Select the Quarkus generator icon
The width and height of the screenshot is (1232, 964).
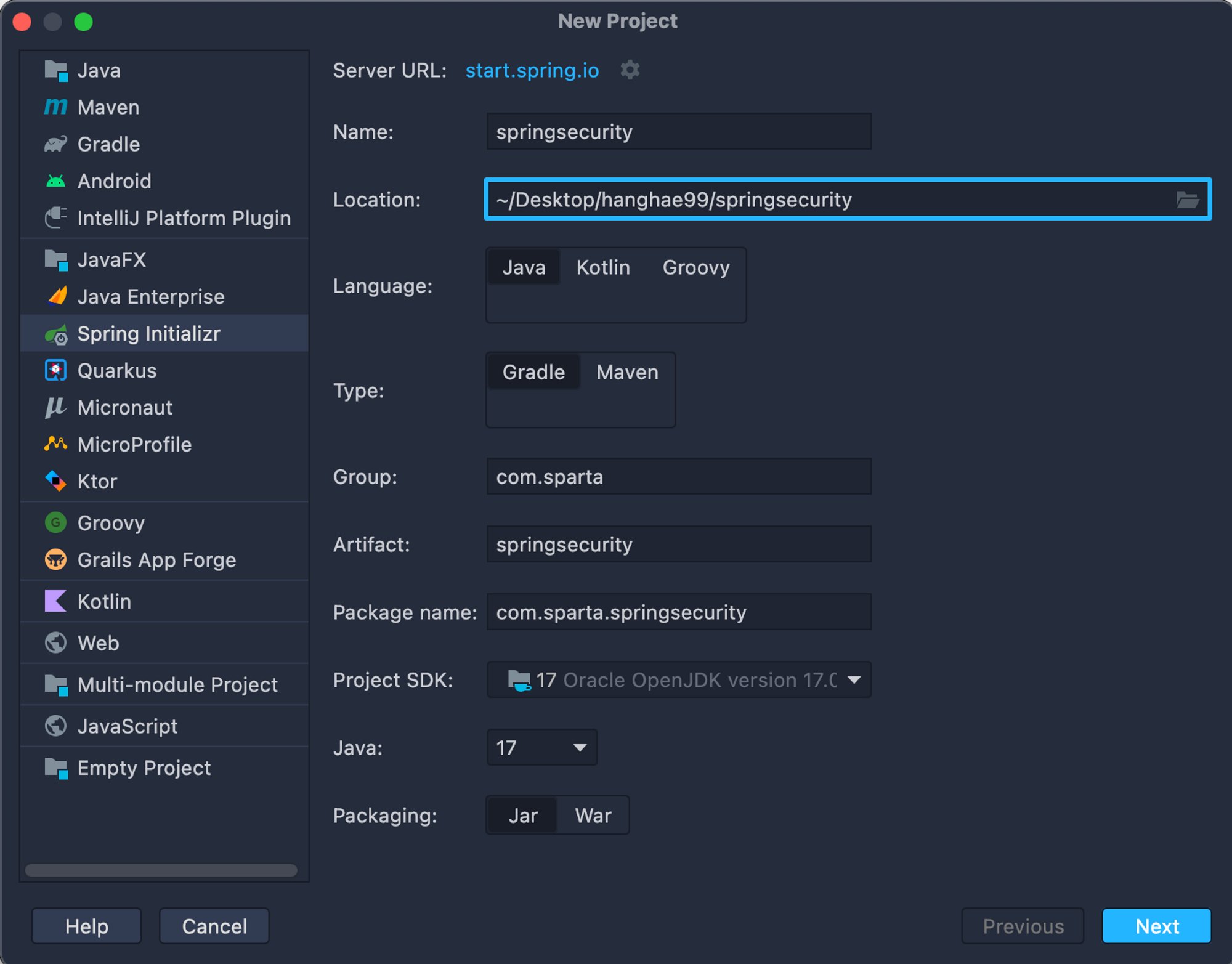[x=55, y=371]
